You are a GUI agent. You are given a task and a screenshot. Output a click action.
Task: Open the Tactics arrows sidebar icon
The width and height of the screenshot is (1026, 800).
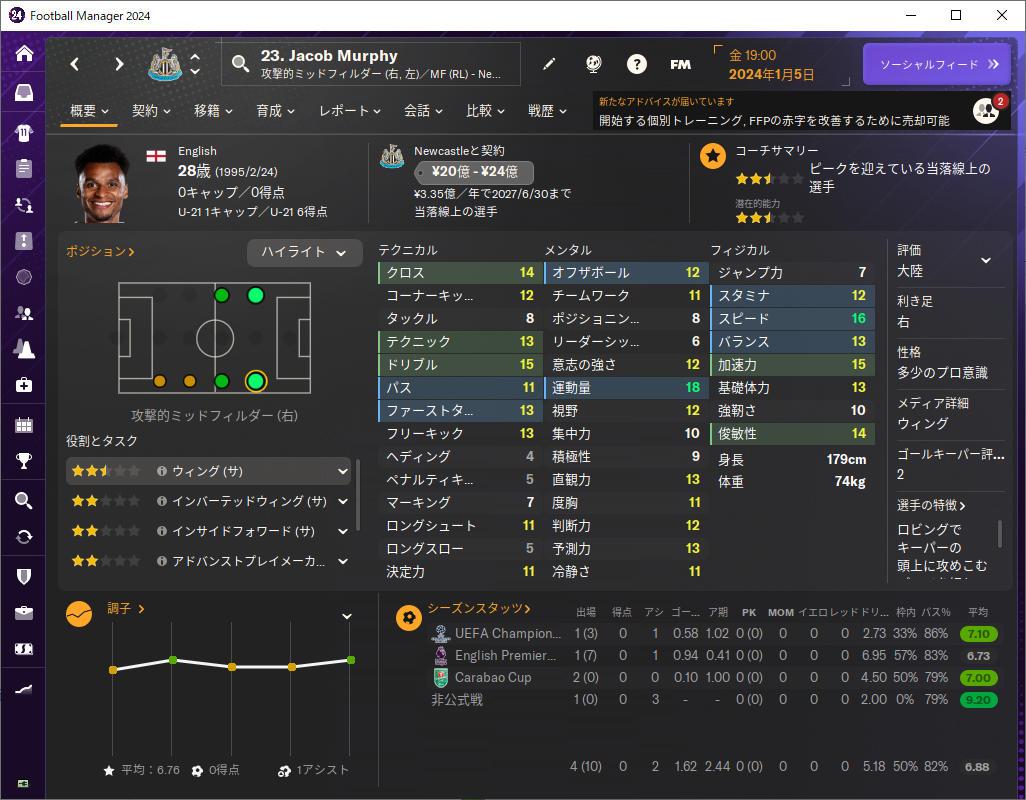[x=24, y=205]
